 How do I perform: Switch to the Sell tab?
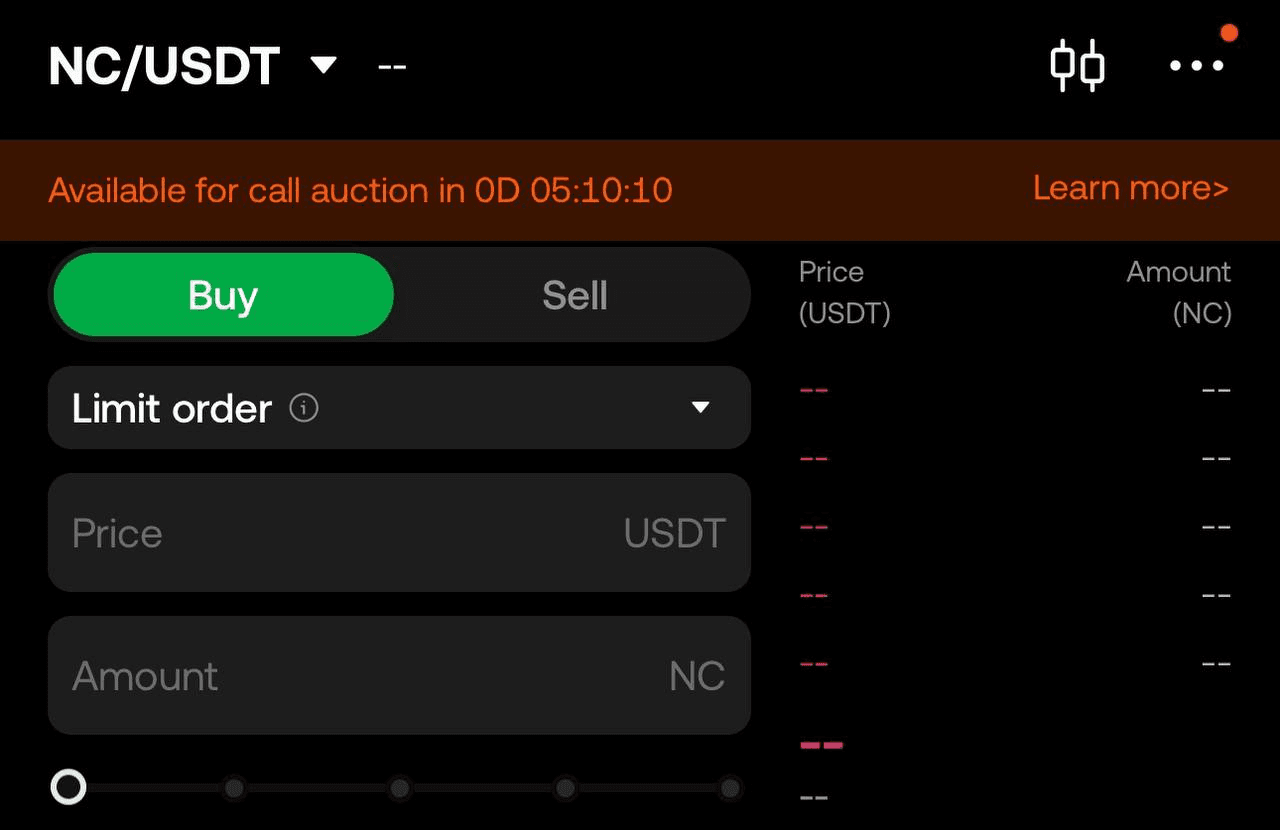coord(574,295)
